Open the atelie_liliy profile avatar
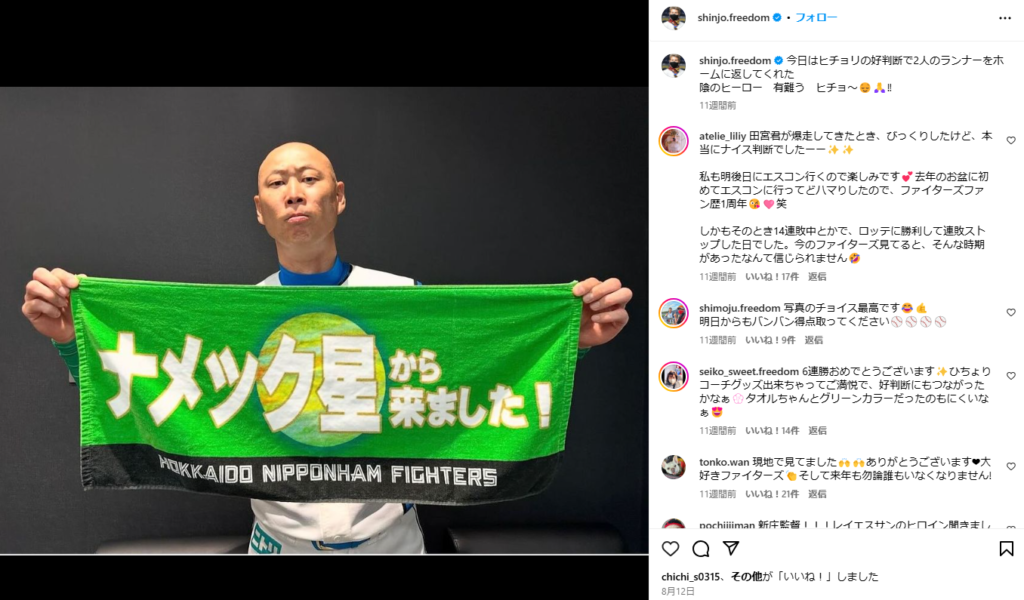 (673, 141)
